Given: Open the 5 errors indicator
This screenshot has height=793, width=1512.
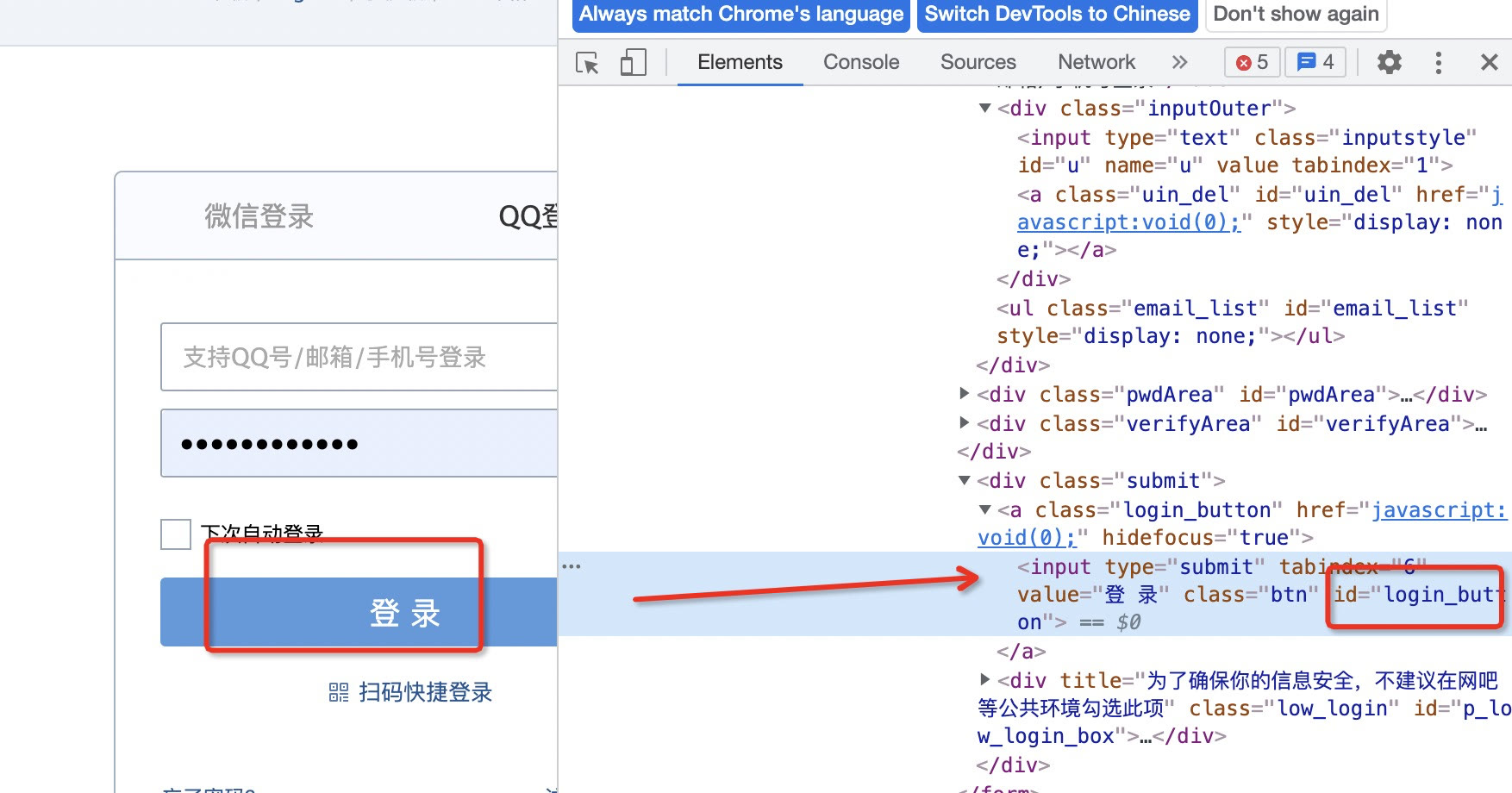Looking at the screenshot, I should point(1252,62).
